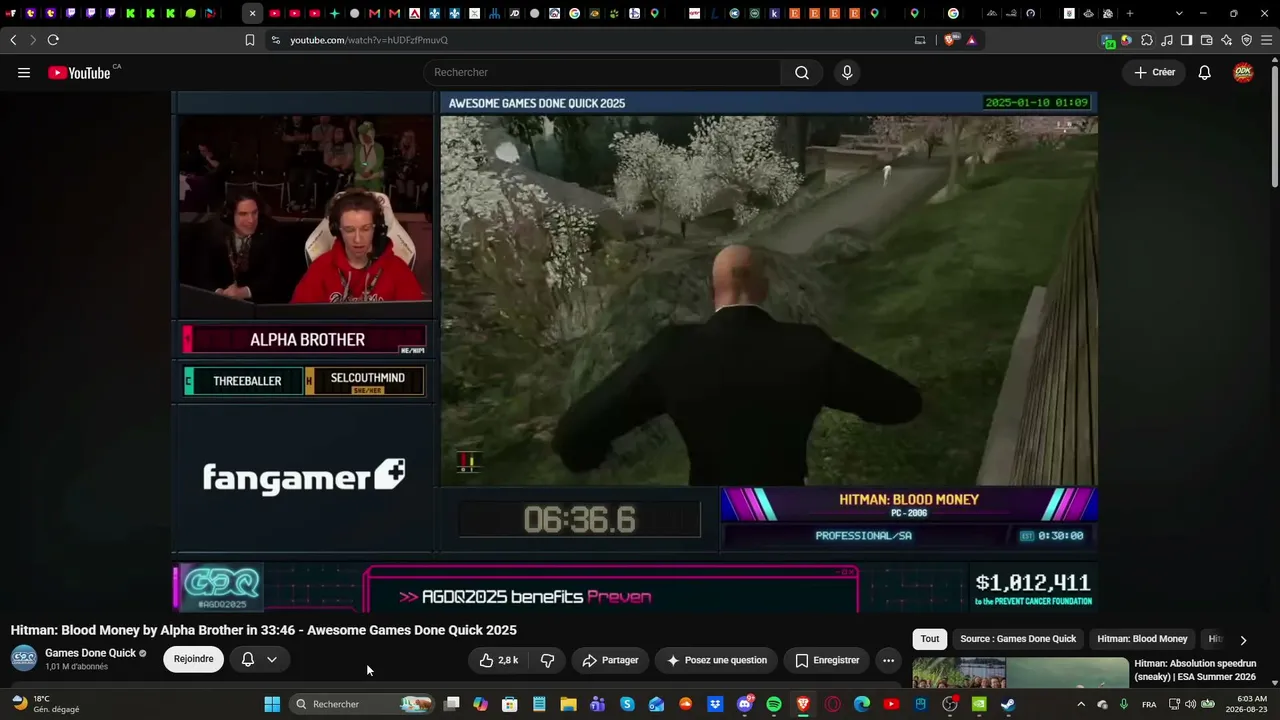Click the 'Partager' share button
The image size is (1280, 720).
click(x=610, y=660)
